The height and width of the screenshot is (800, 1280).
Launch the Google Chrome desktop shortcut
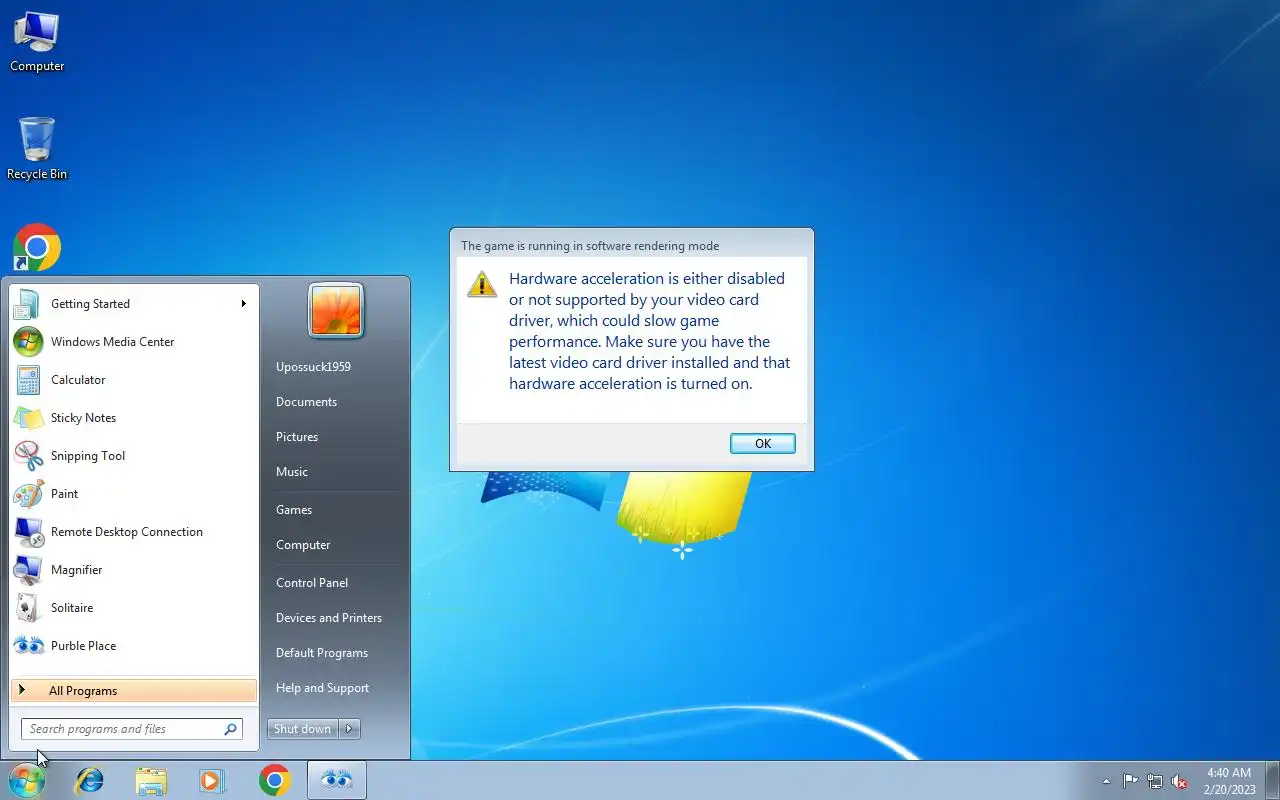pyautogui.click(x=37, y=247)
